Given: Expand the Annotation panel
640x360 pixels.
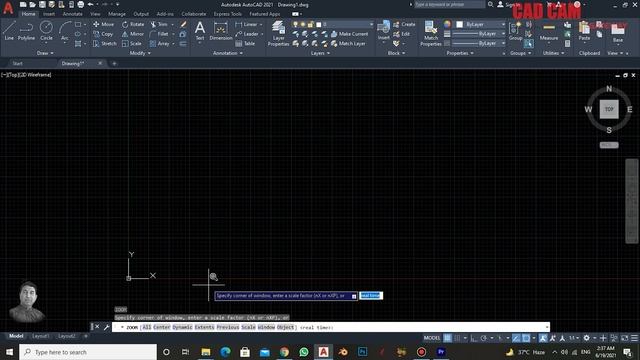Looking at the screenshot, I should (x=228, y=53).
